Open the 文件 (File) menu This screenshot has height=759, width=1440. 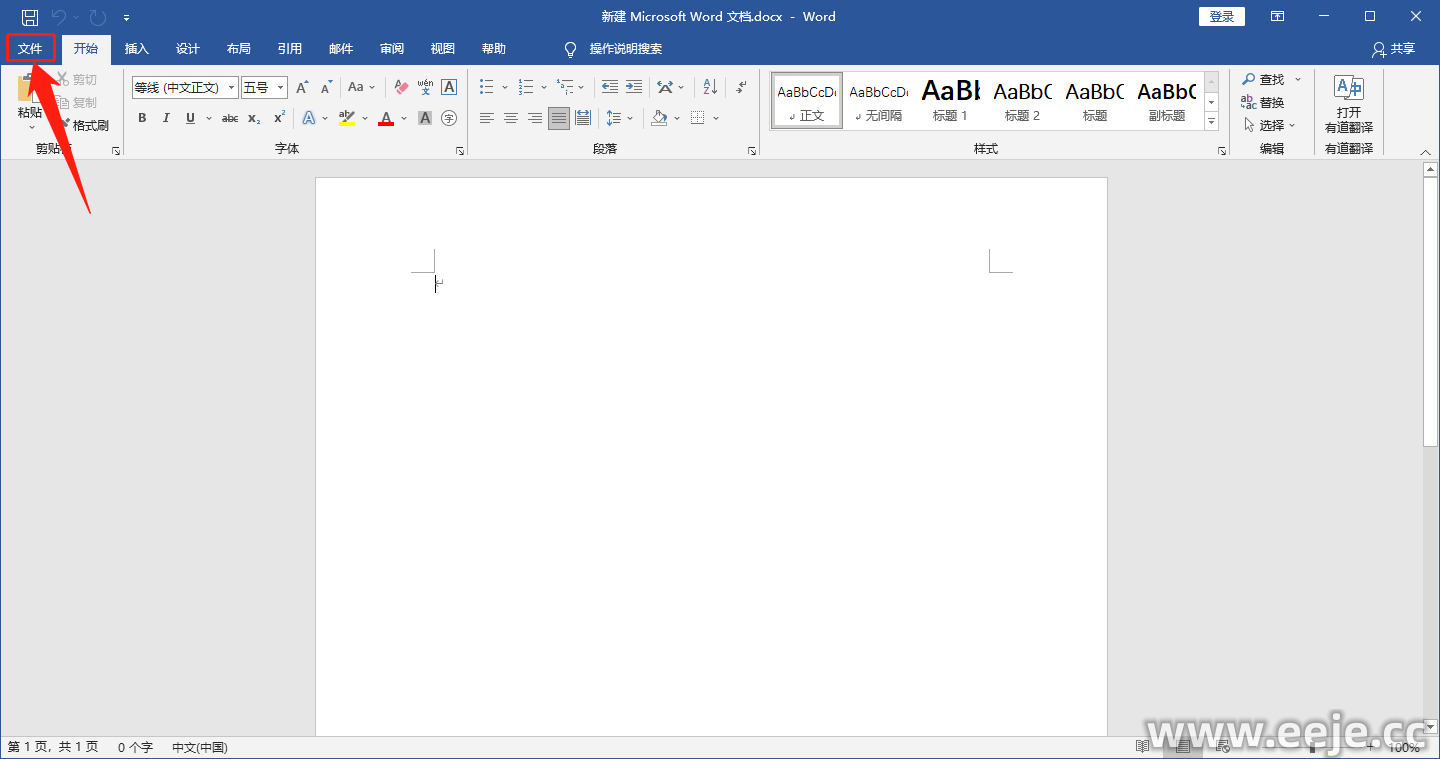(30, 49)
